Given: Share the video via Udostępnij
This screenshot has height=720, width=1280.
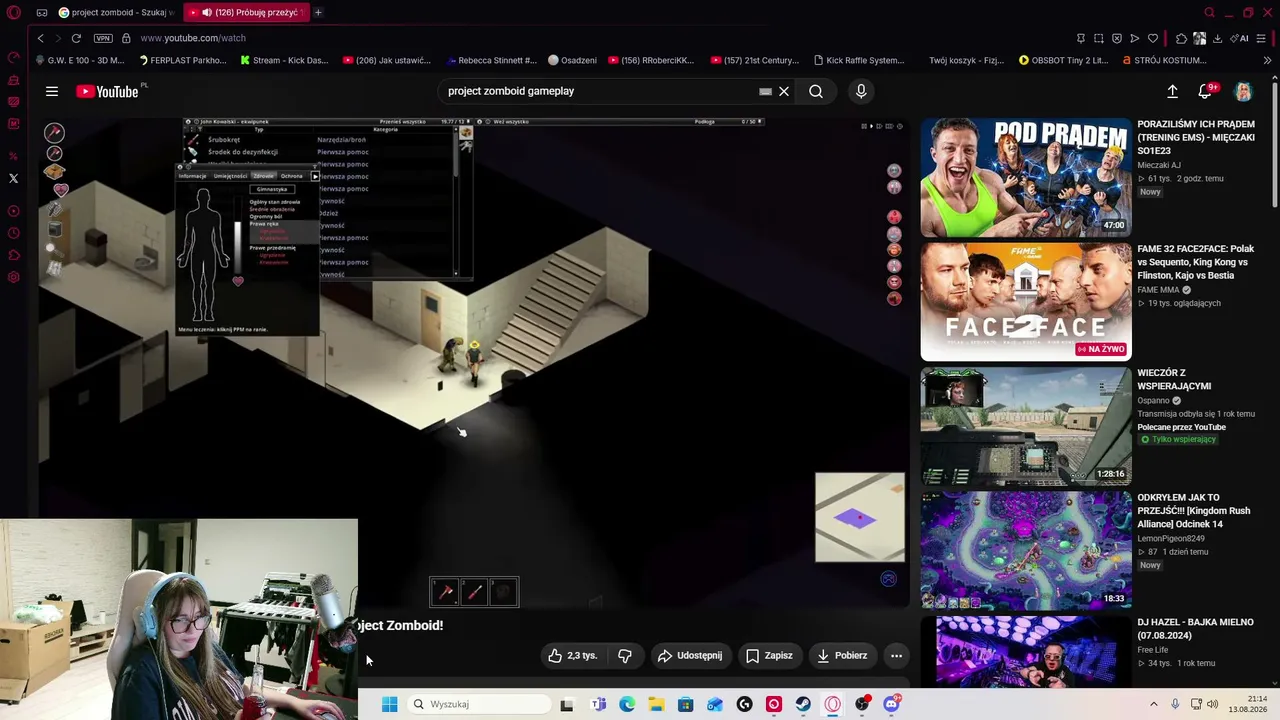Looking at the screenshot, I should tap(689, 656).
